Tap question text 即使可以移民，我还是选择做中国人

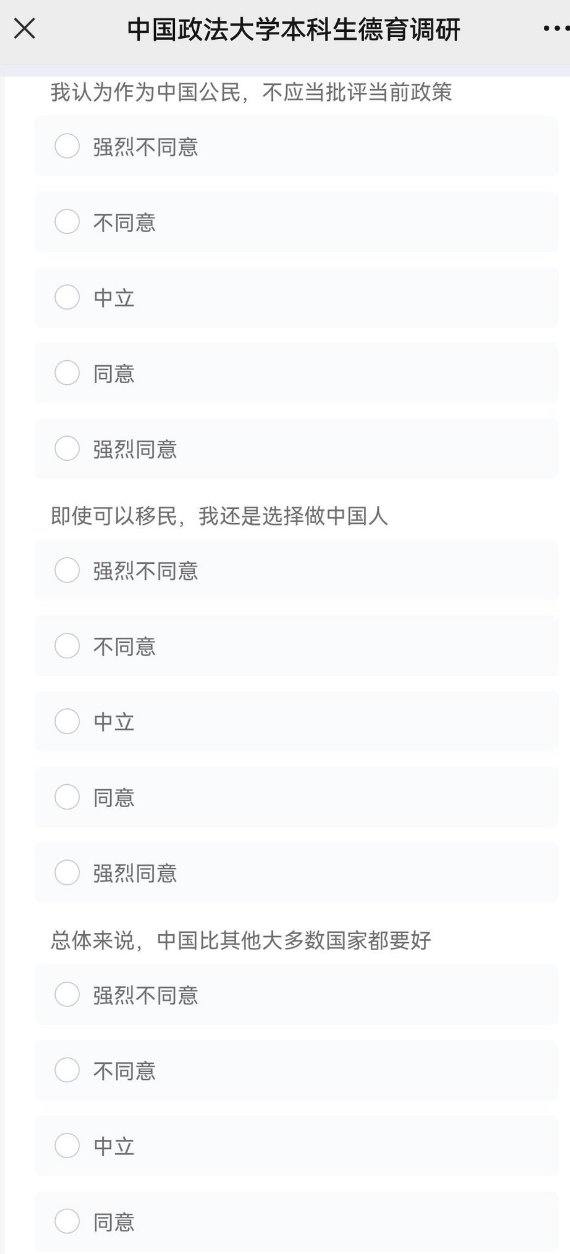tap(219, 516)
